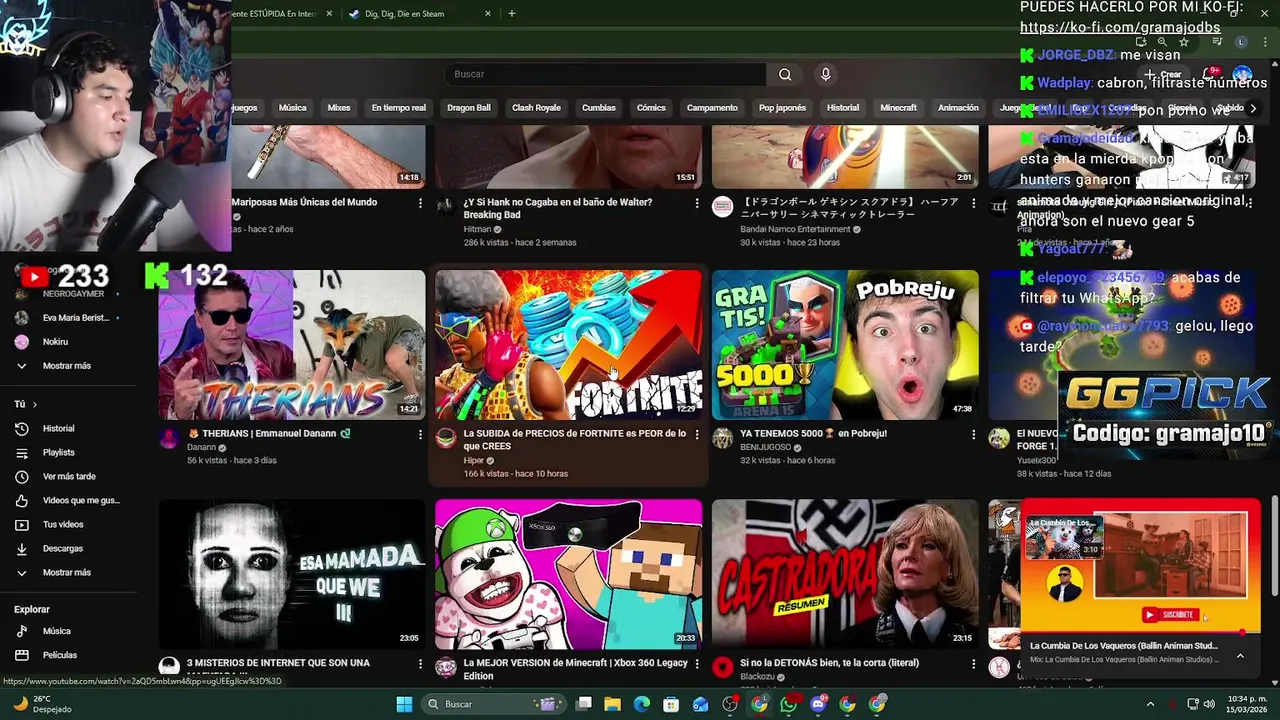Open Si no la DETONÁS bien video title

[x=829, y=663]
